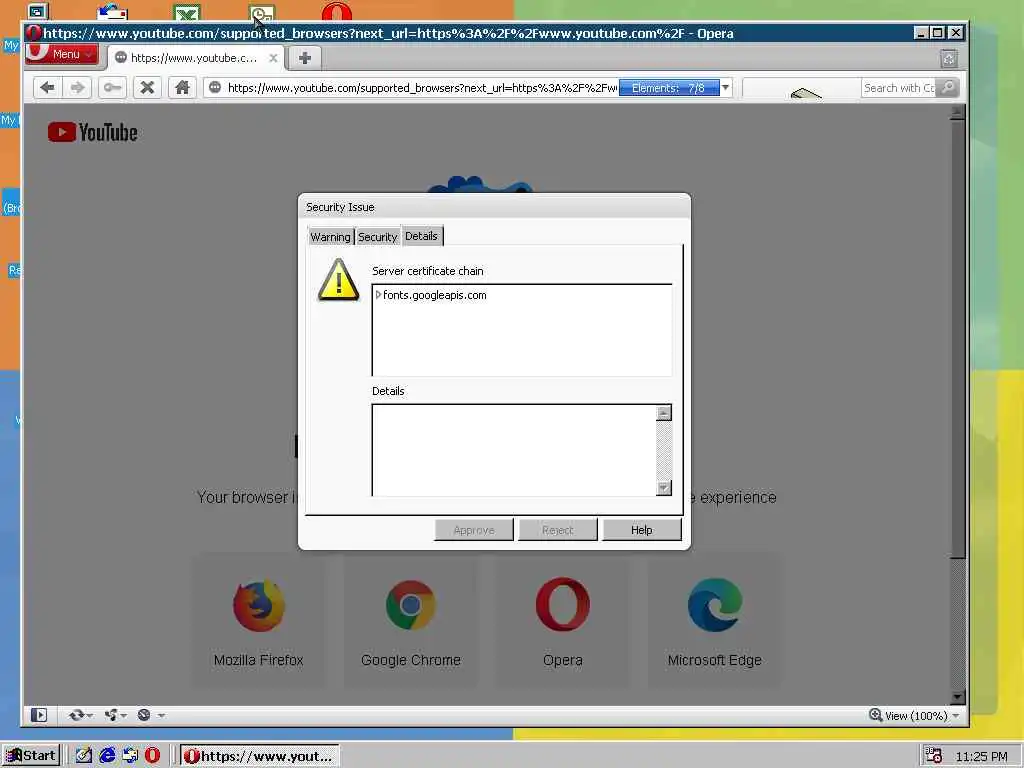Select the Microsoft Edge browser card

pos(714,620)
